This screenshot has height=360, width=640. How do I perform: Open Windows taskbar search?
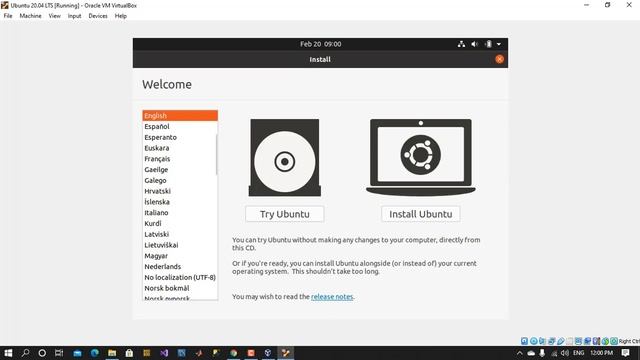coord(25,353)
